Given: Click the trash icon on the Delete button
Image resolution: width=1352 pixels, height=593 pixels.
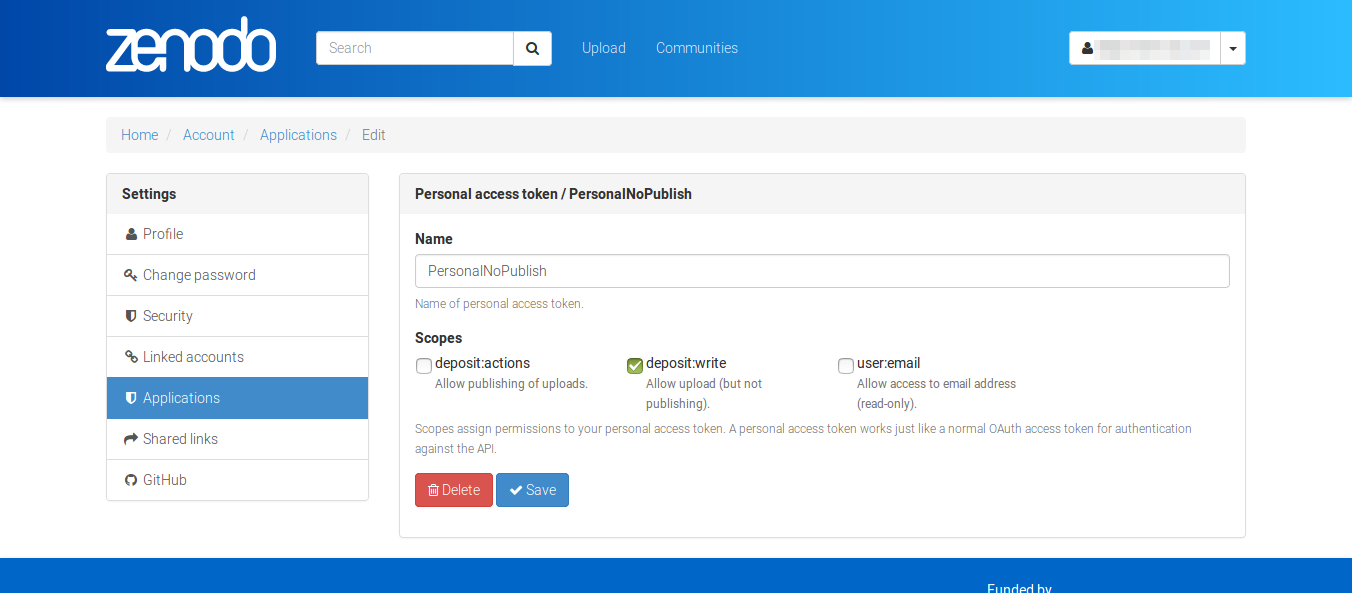Looking at the screenshot, I should (x=433, y=489).
